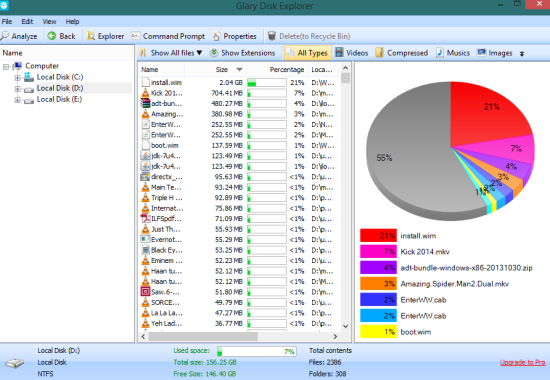The height and width of the screenshot is (380, 550).
Task: Click the 704.41 MB size cell
Action: (227, 93)
